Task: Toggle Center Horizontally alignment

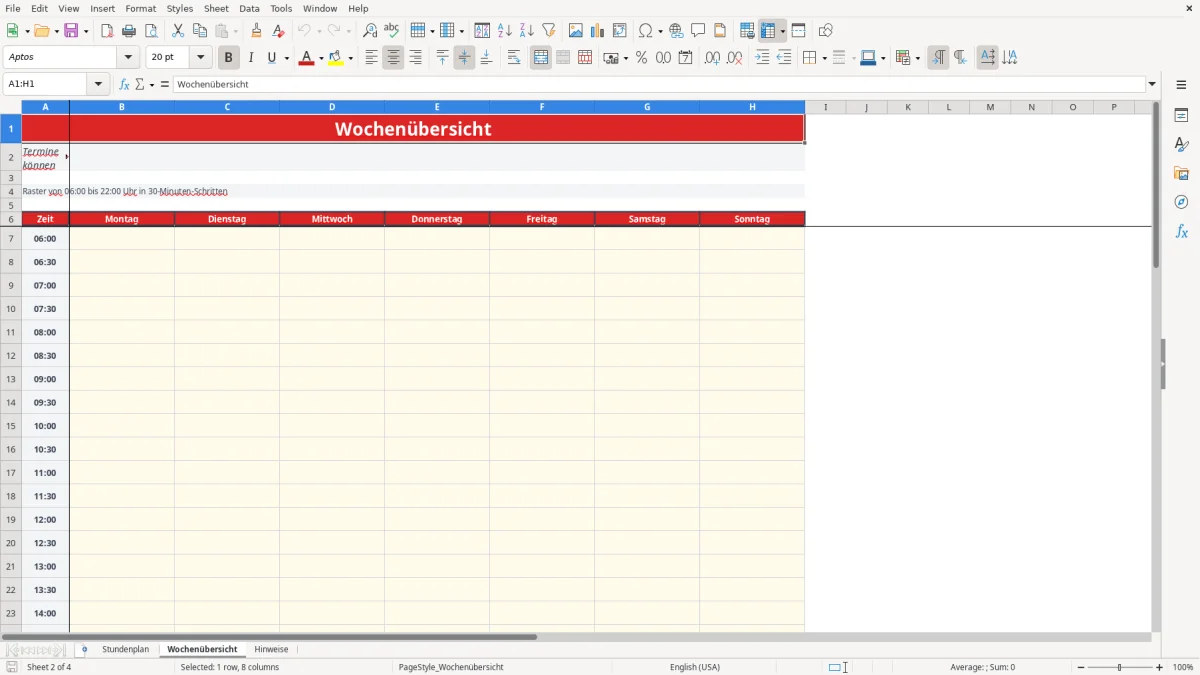Action: point(393,58)
